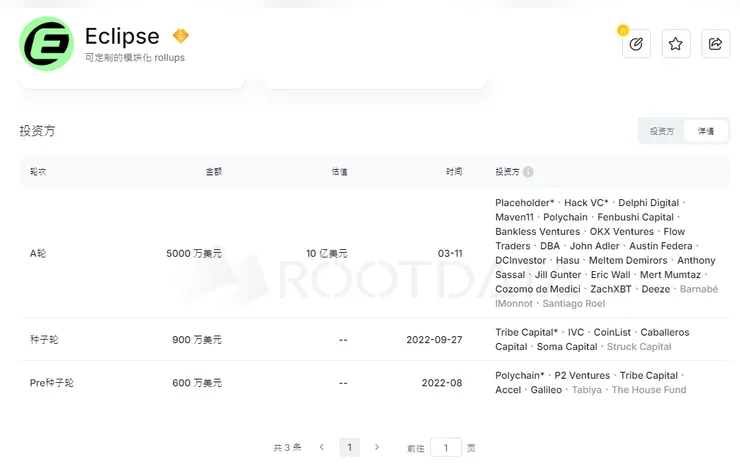Open Fenbushi Capital investor link

pos(635,217)
